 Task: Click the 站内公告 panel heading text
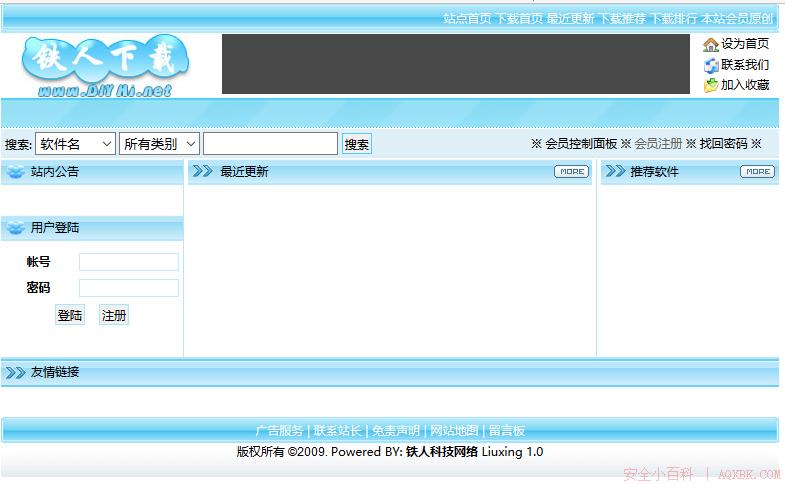click(x=55, y=172)
